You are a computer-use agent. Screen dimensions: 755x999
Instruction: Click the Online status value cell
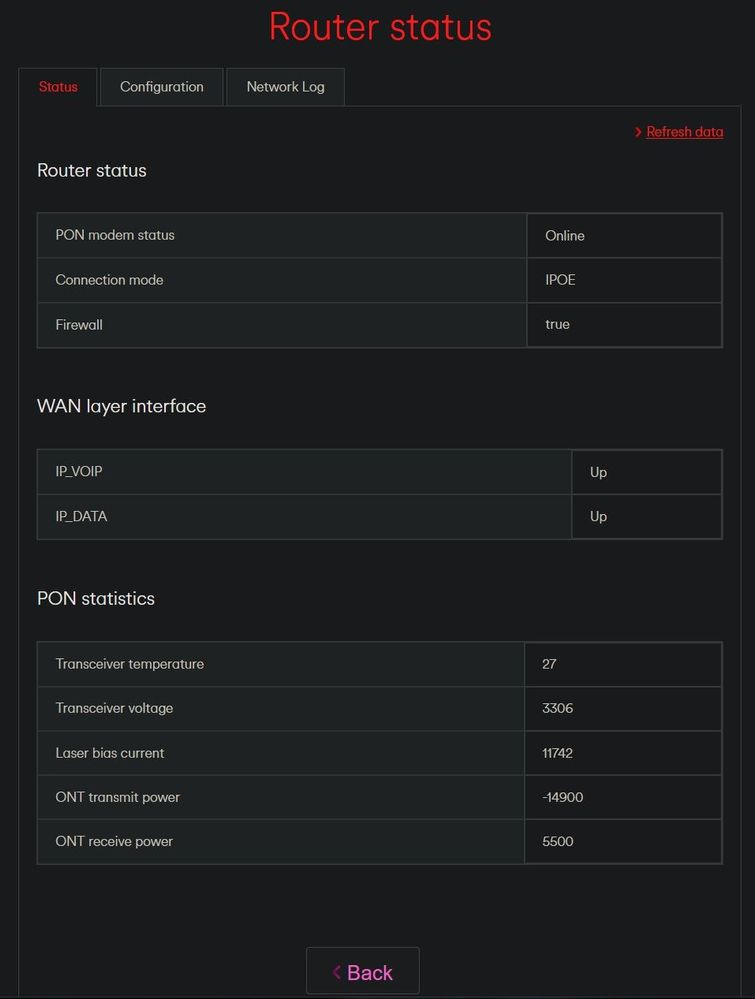pos(624,236)
